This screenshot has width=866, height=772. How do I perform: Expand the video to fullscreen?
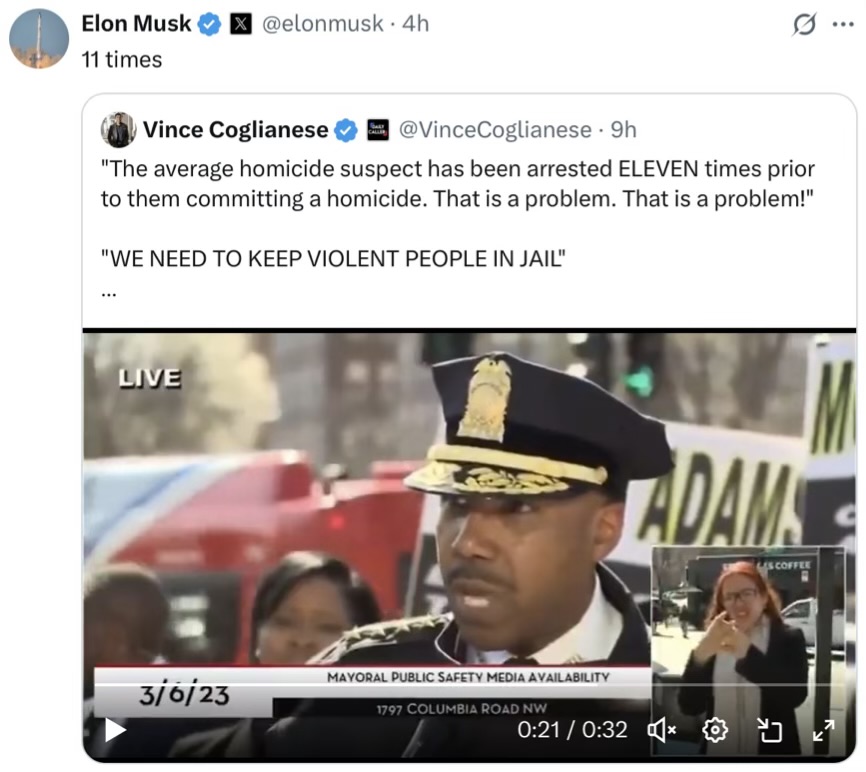point(823,731)
